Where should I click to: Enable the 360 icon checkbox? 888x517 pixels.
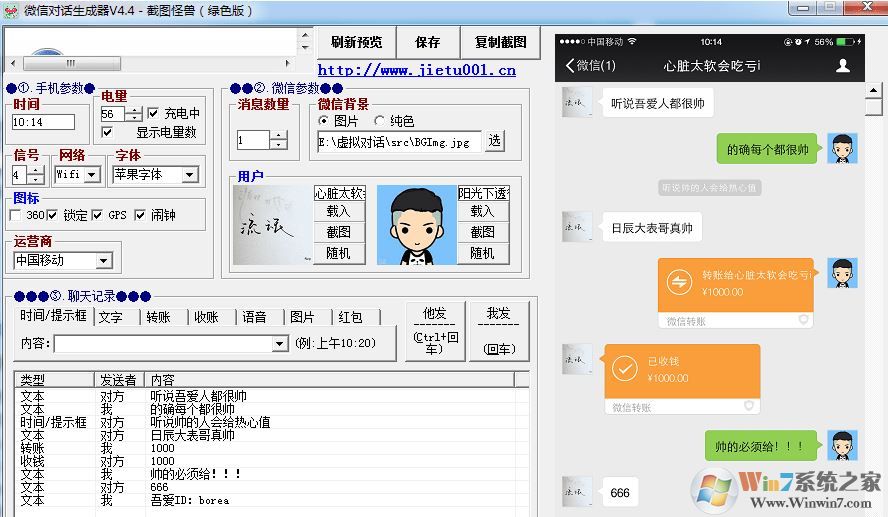click(15, 215)
